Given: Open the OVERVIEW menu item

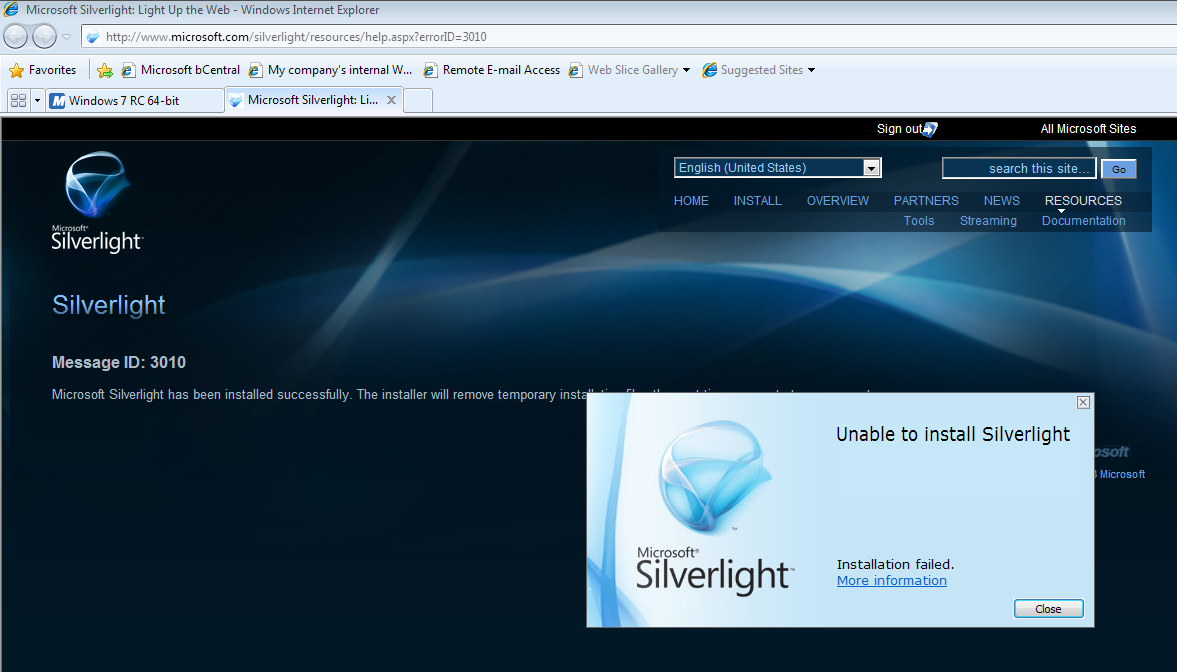Looking at the screenshot, I should 838,200.
